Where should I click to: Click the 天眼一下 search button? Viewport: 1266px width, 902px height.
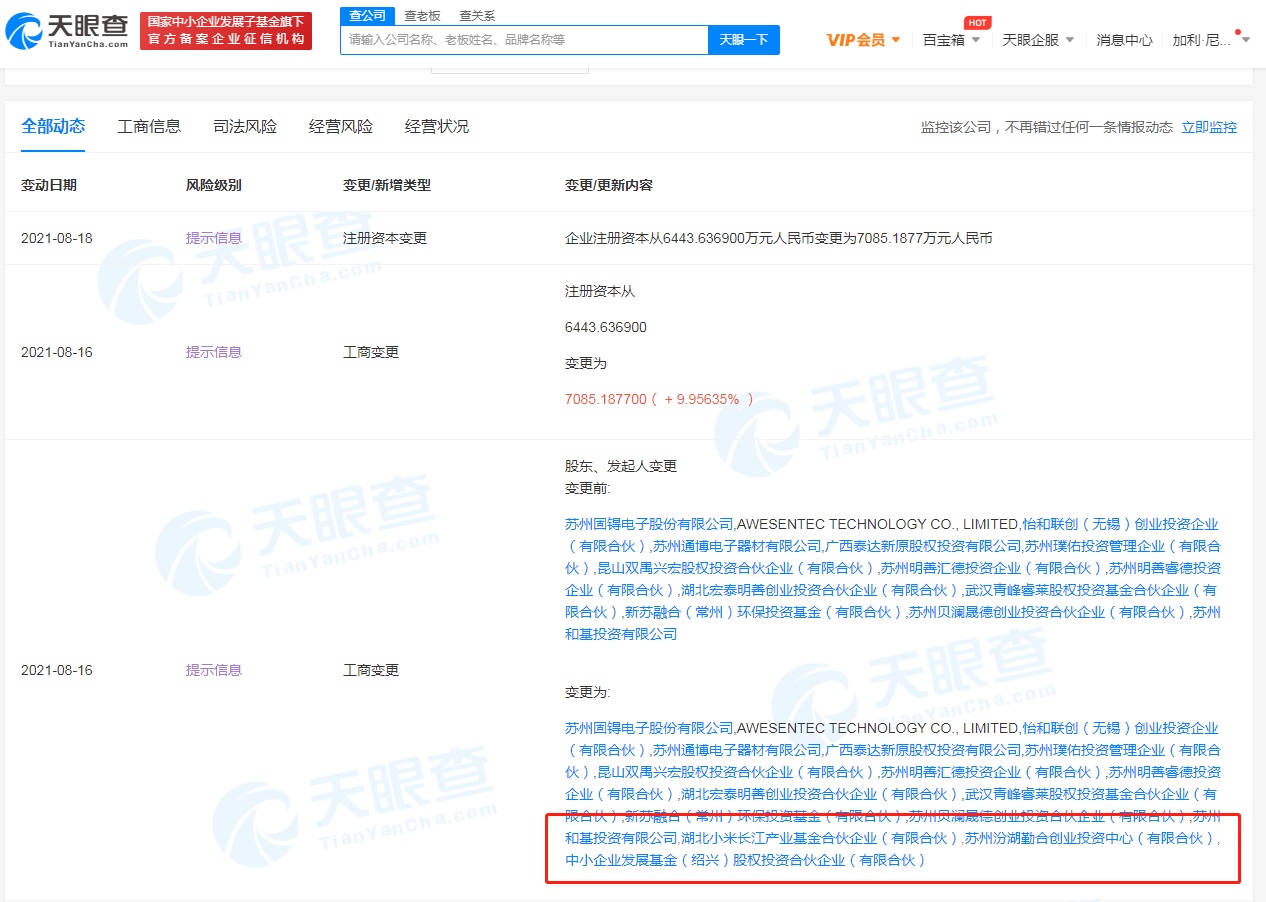pyautogui.click(x=744, y=40)
